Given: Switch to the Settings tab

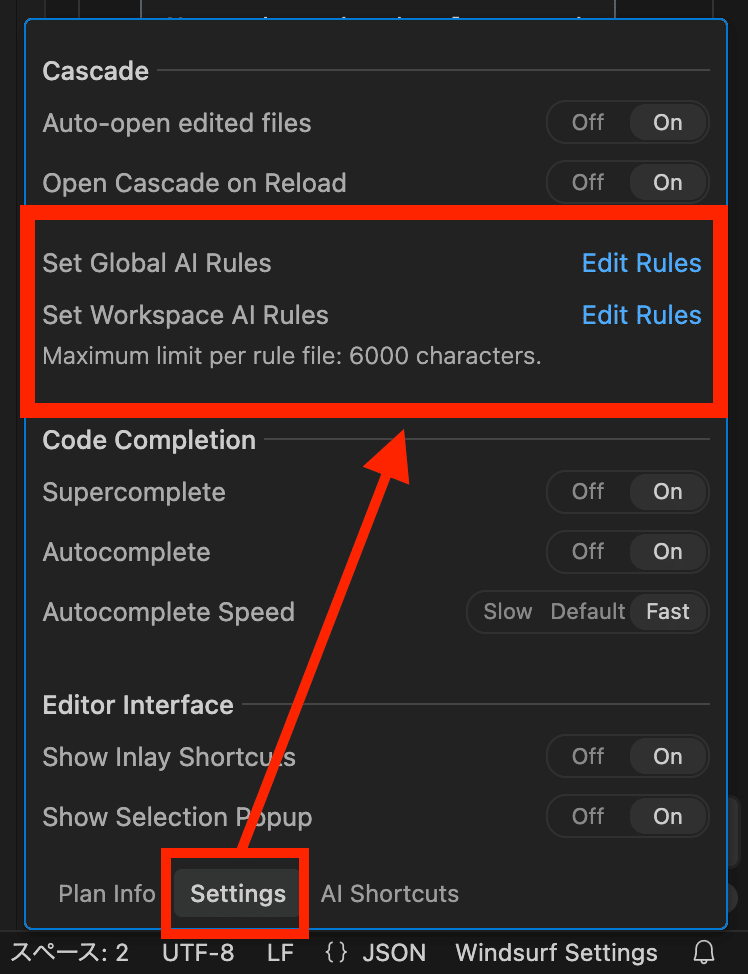Looking at the screenshot, I should tap(238, 894).
